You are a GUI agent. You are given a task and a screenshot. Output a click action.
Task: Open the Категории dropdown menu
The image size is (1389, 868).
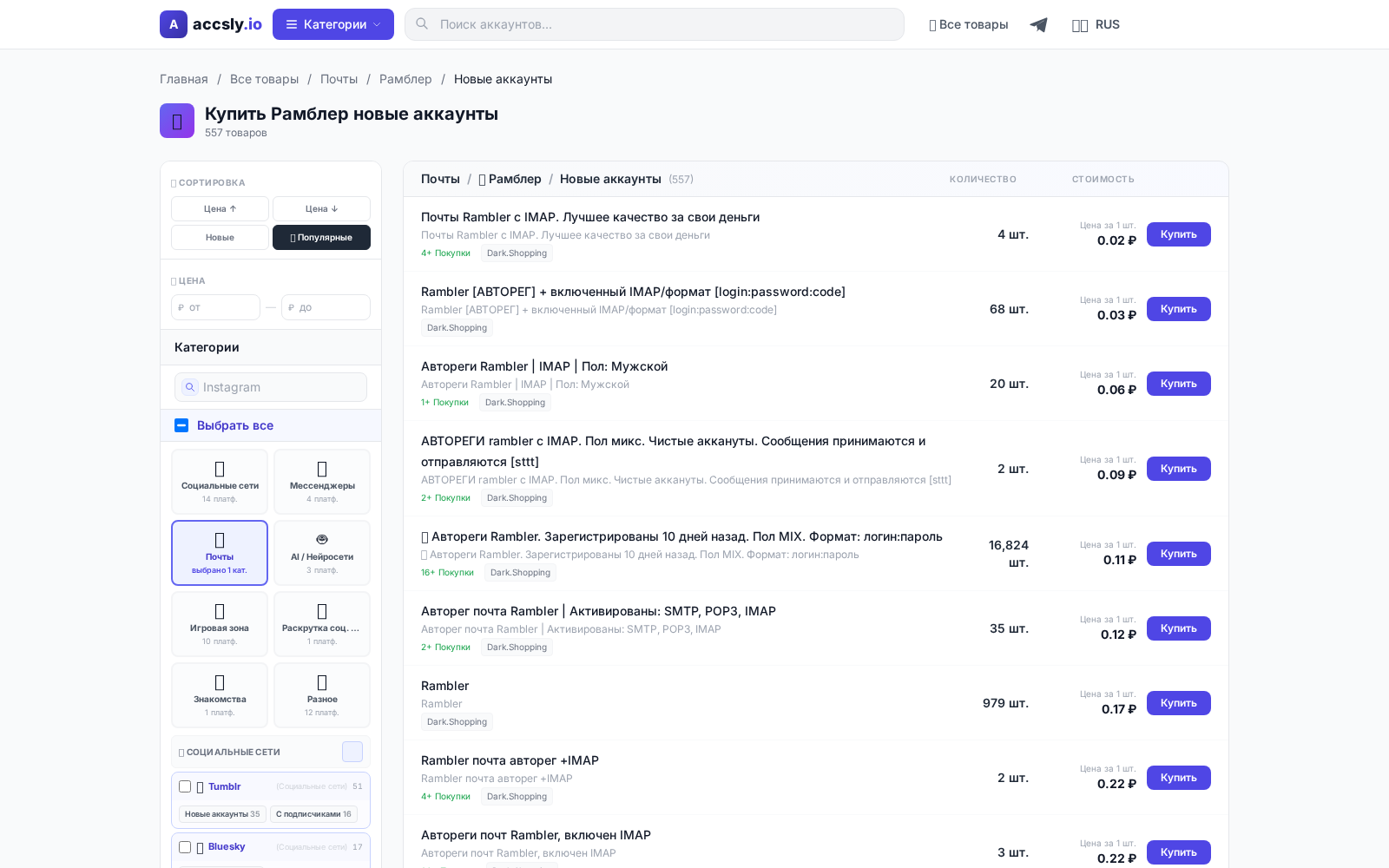point(333,24)
